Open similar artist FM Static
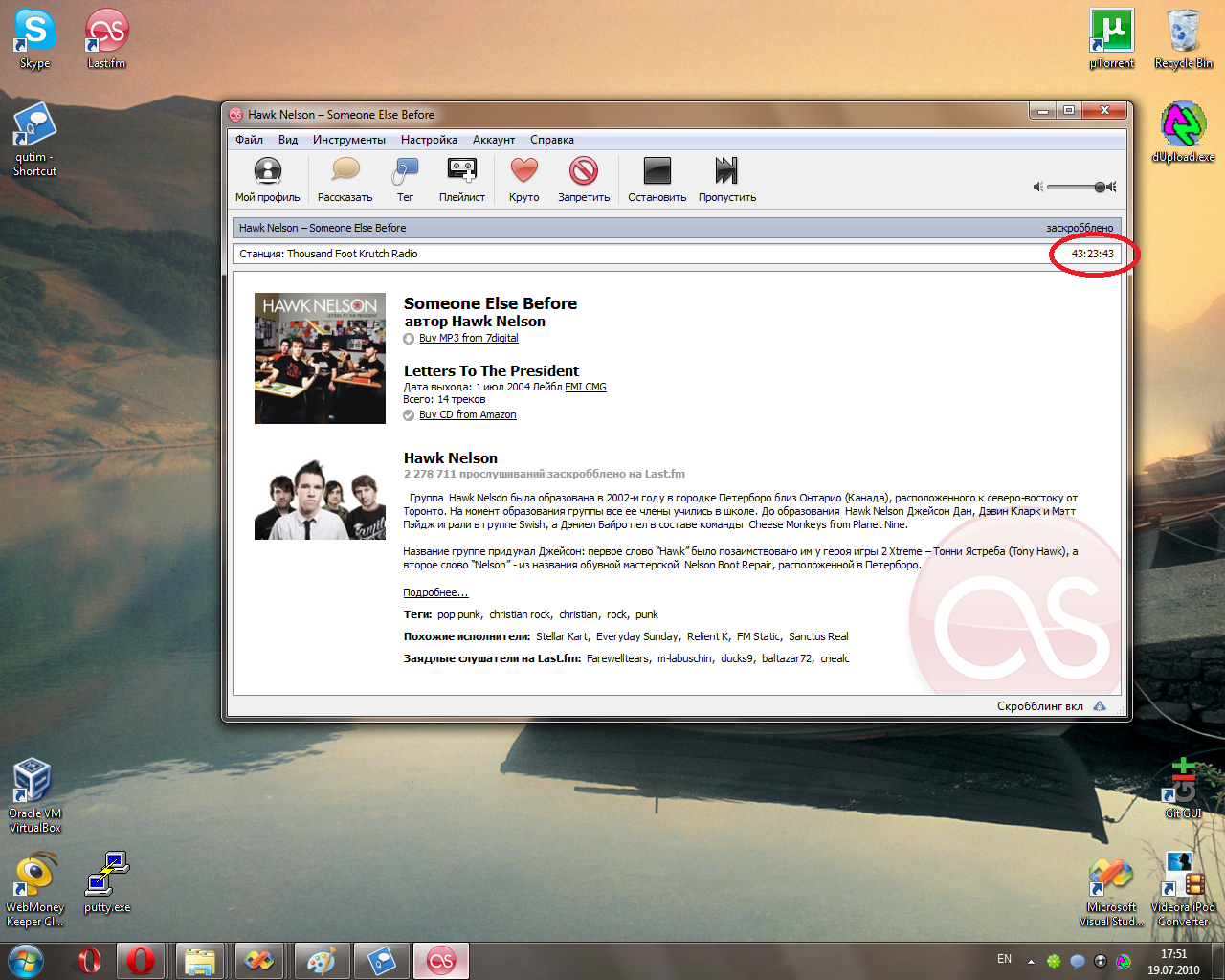Viewport: 1225px width, 980px height. click(x=759, y=636)
